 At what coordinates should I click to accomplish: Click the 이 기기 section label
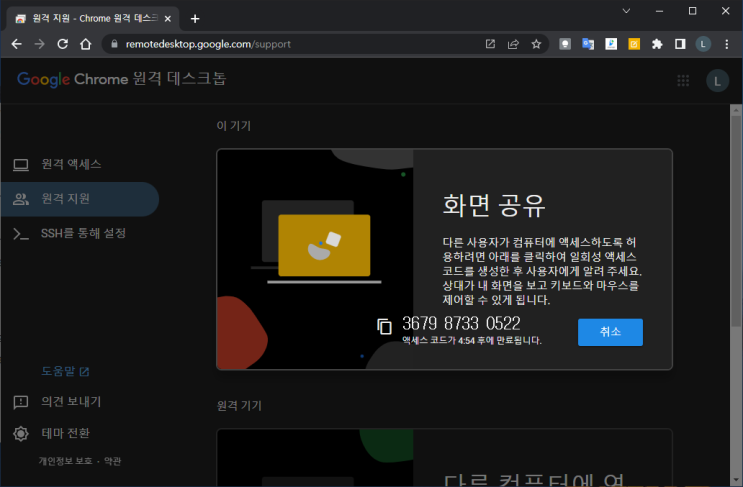point(234,126)
